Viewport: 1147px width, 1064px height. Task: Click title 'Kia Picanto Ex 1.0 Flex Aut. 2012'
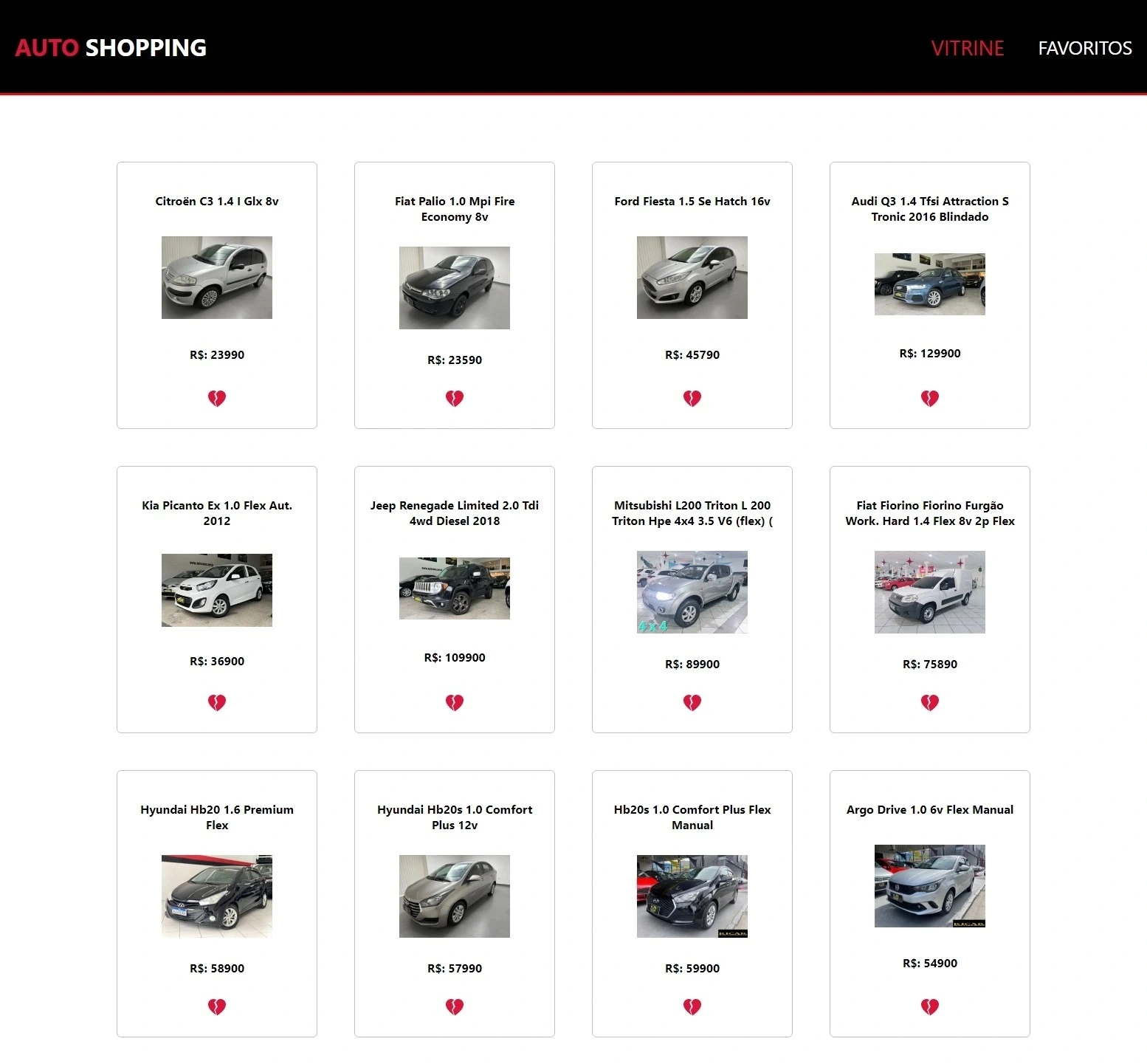click(x=217, y=513)
